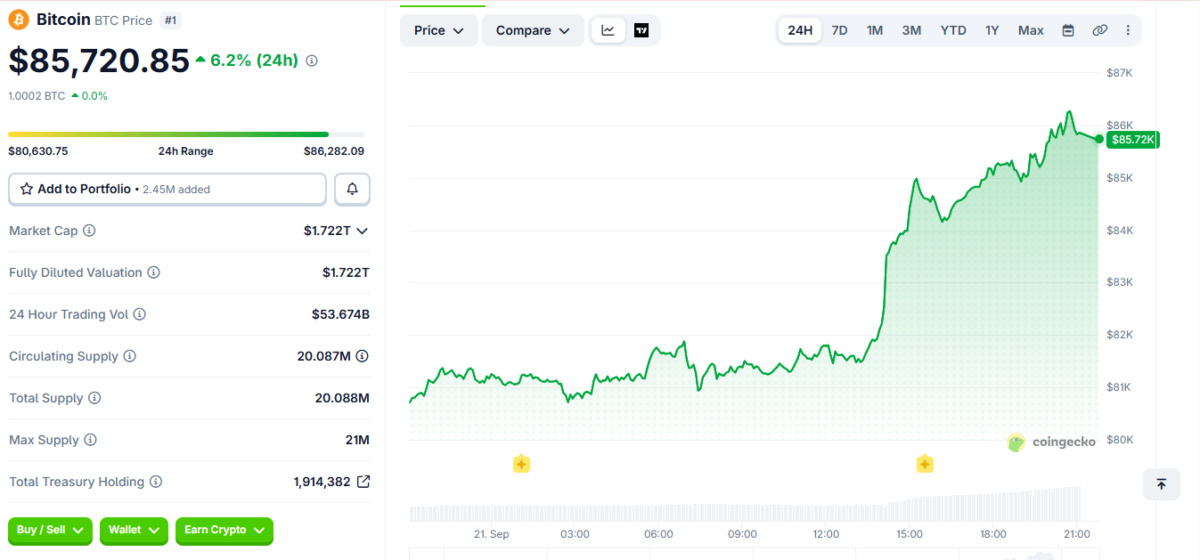Select the 3M time range tab
This screenshot has height=560, width=1200.
(x=912, y=30)
